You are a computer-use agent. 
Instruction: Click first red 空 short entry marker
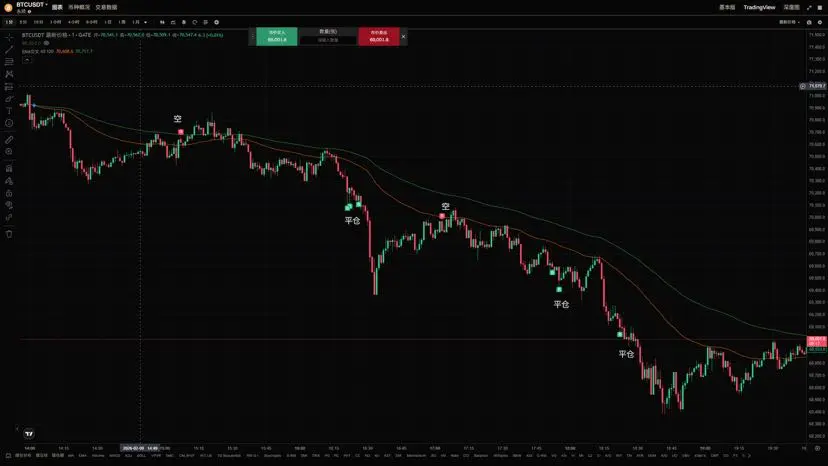pos(181,132)
